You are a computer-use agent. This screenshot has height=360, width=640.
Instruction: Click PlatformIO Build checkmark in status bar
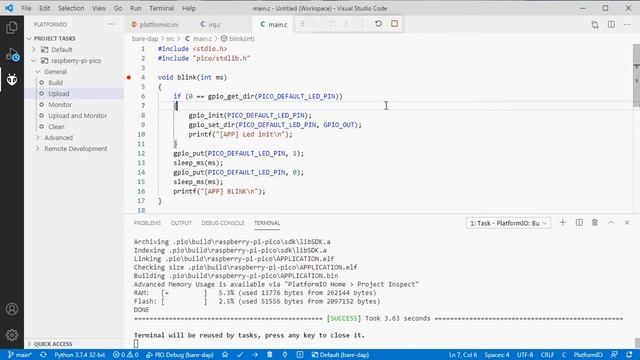click(240, 355)
